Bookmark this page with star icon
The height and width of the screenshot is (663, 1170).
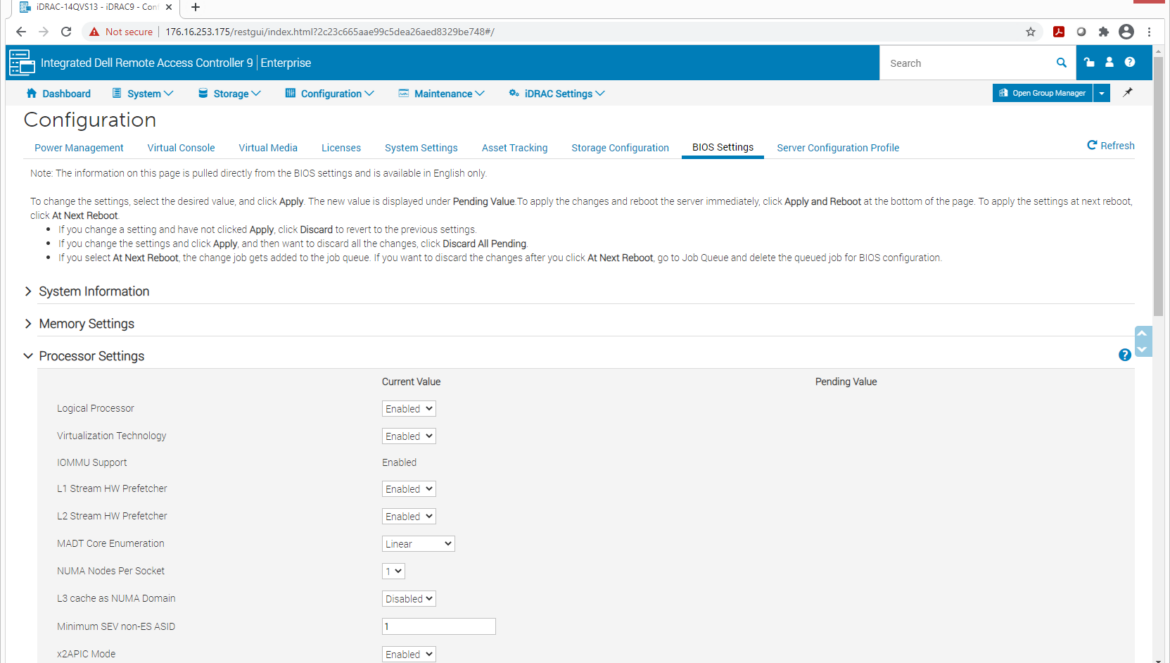(x=1030, y=31)
